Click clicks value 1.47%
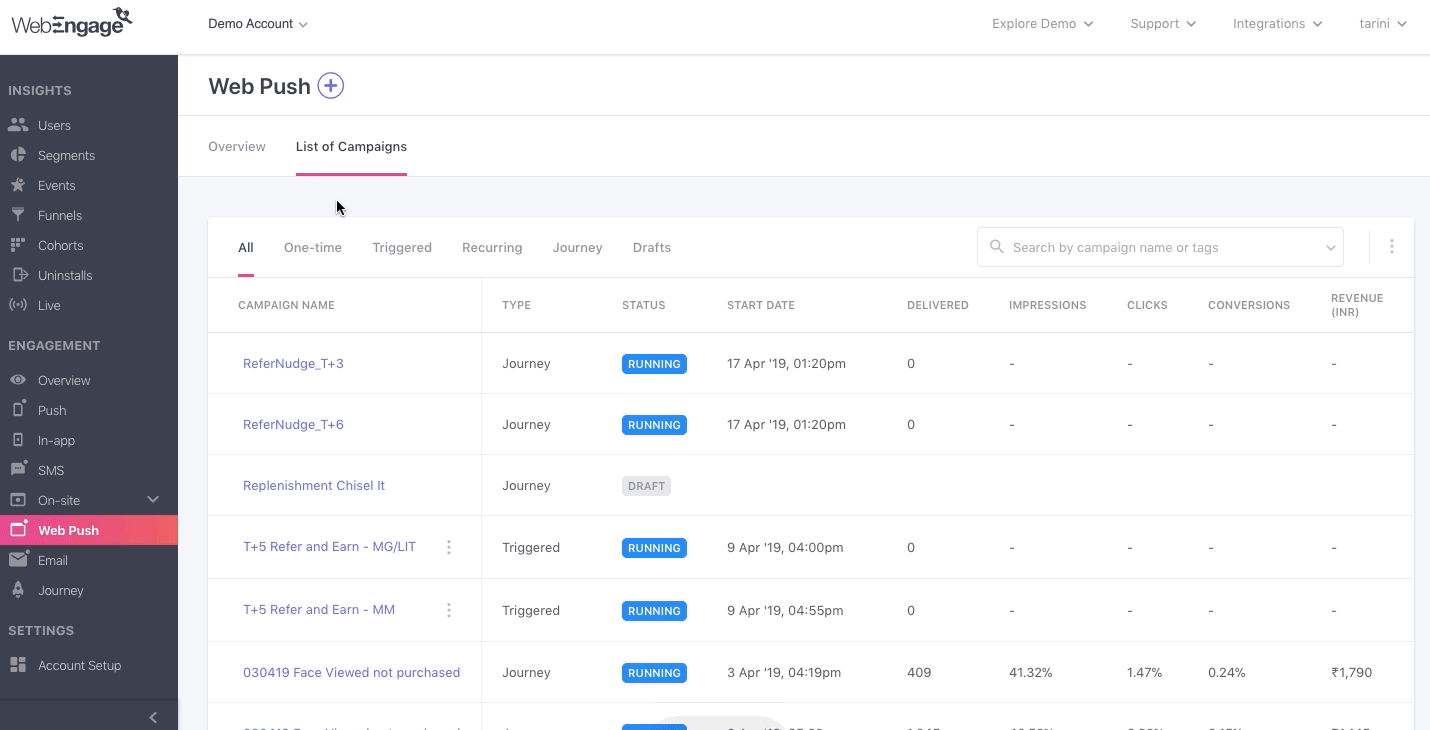This screenshot has width=1430, height=730. coord(1145,673)
